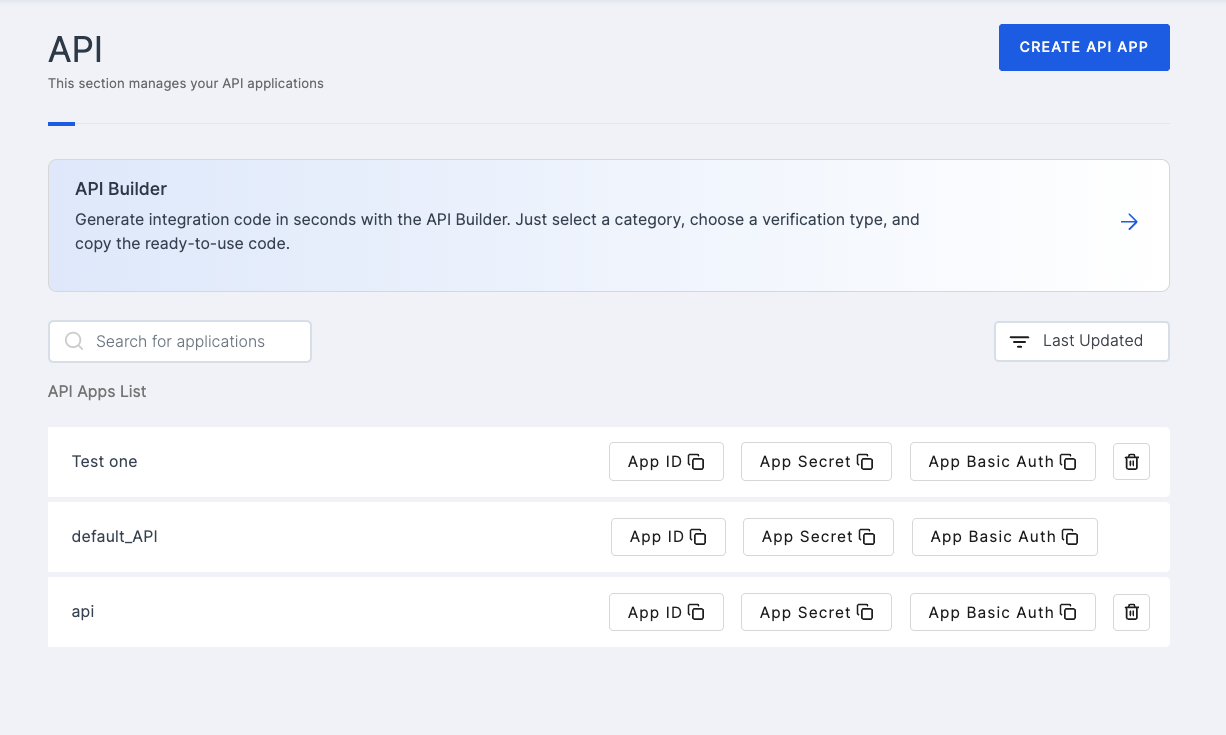
Task: Copy App Basic Auth for Test one
Action: 1002,462
